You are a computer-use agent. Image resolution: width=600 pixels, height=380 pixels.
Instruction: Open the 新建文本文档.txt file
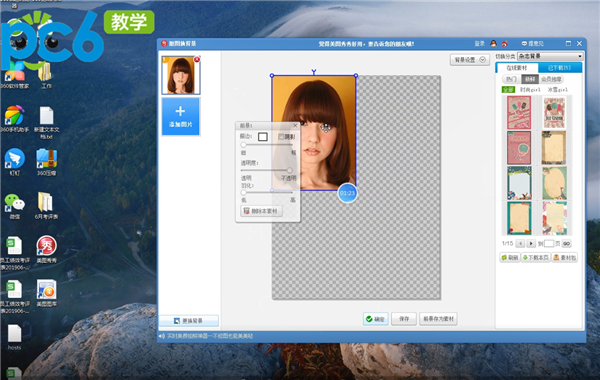pyautogui.click(x=46, y=122)
